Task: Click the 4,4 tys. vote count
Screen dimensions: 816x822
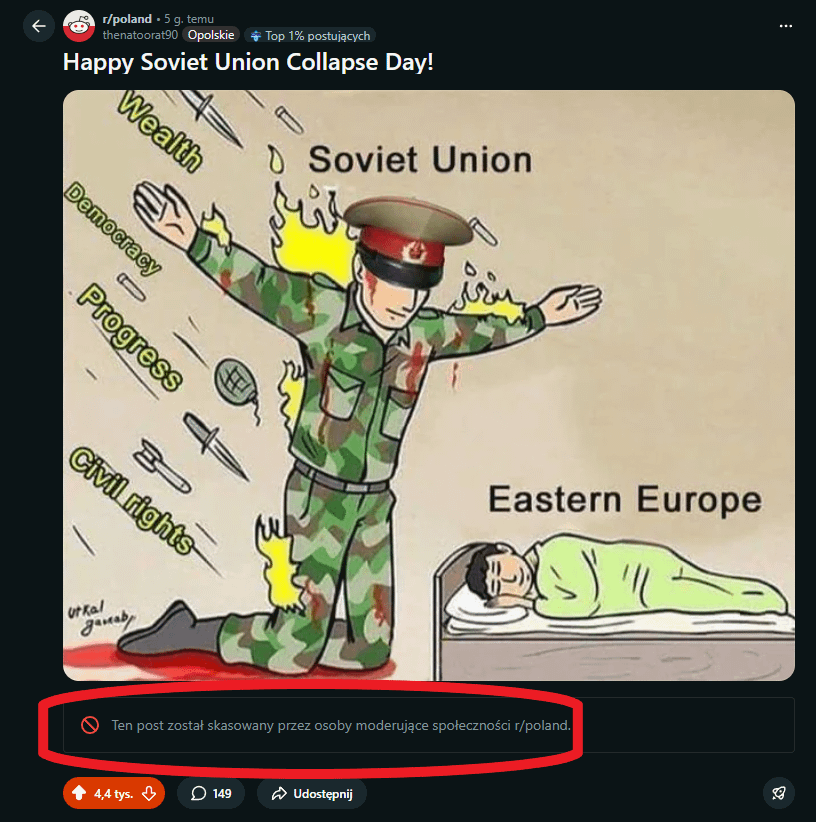Action: pos(113,794)
